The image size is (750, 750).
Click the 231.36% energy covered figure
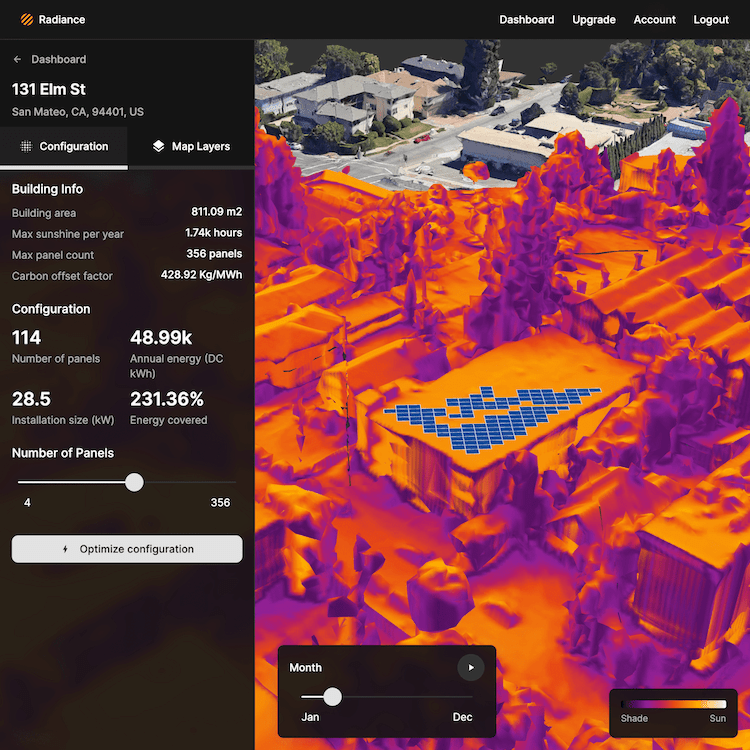[167, 399]
